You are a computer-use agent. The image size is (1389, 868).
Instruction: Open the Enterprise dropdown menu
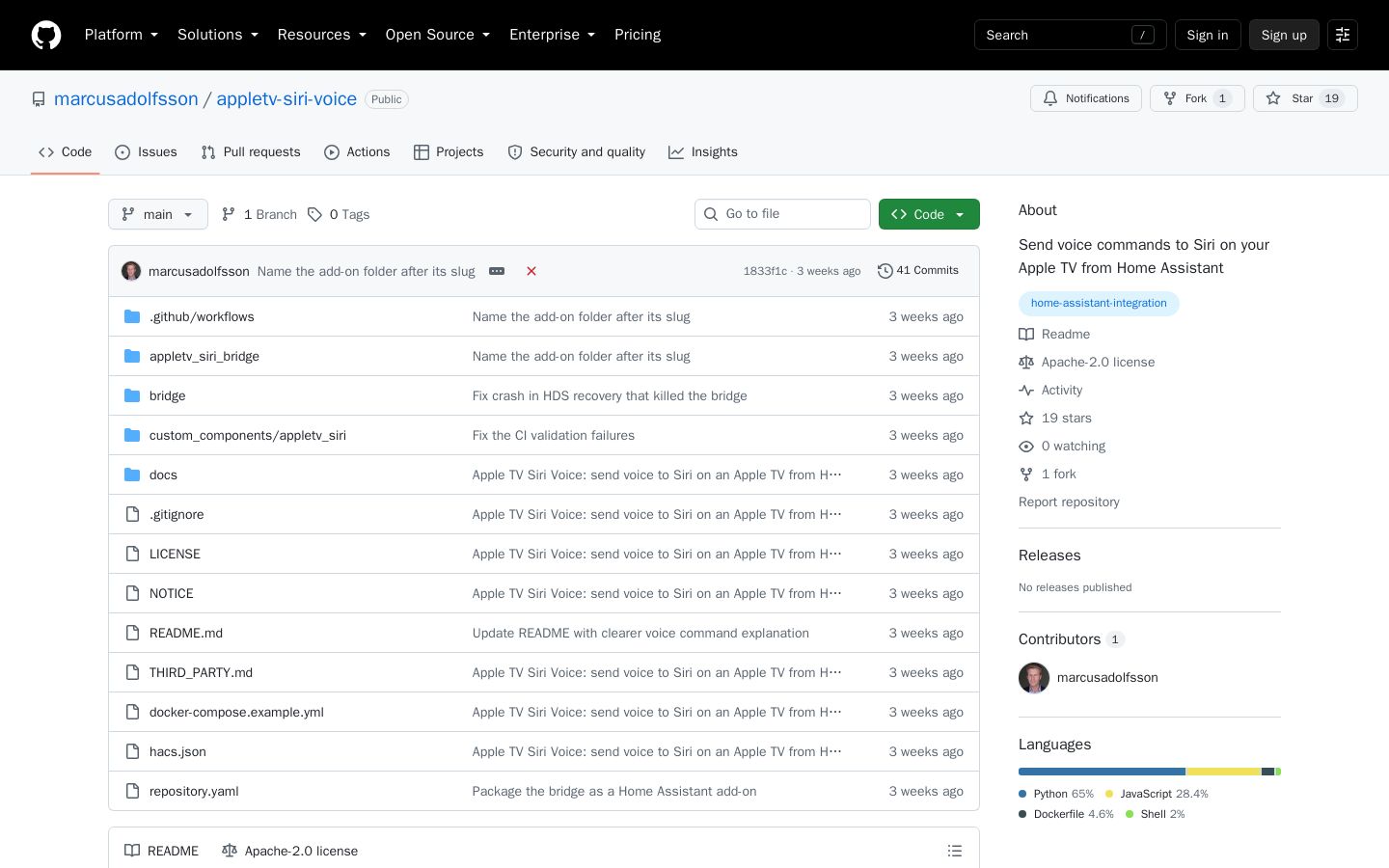point(553,35)
